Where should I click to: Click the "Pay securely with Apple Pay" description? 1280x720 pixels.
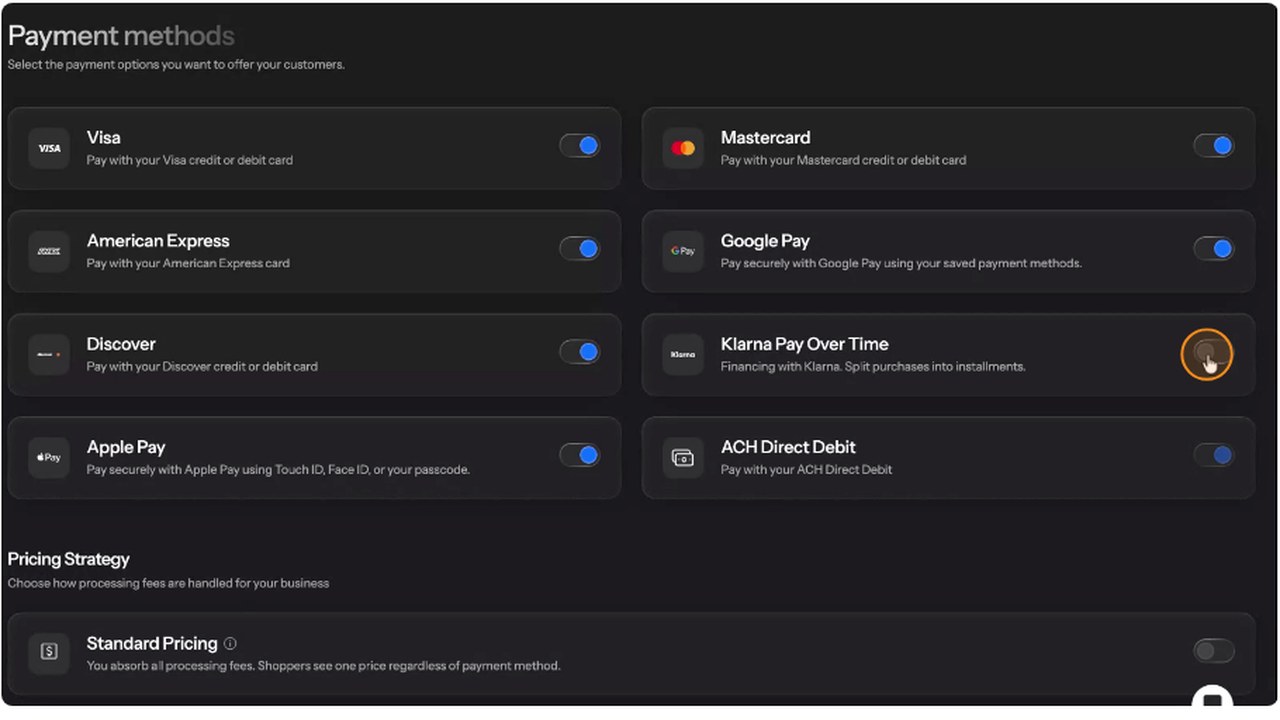(278, 470)
